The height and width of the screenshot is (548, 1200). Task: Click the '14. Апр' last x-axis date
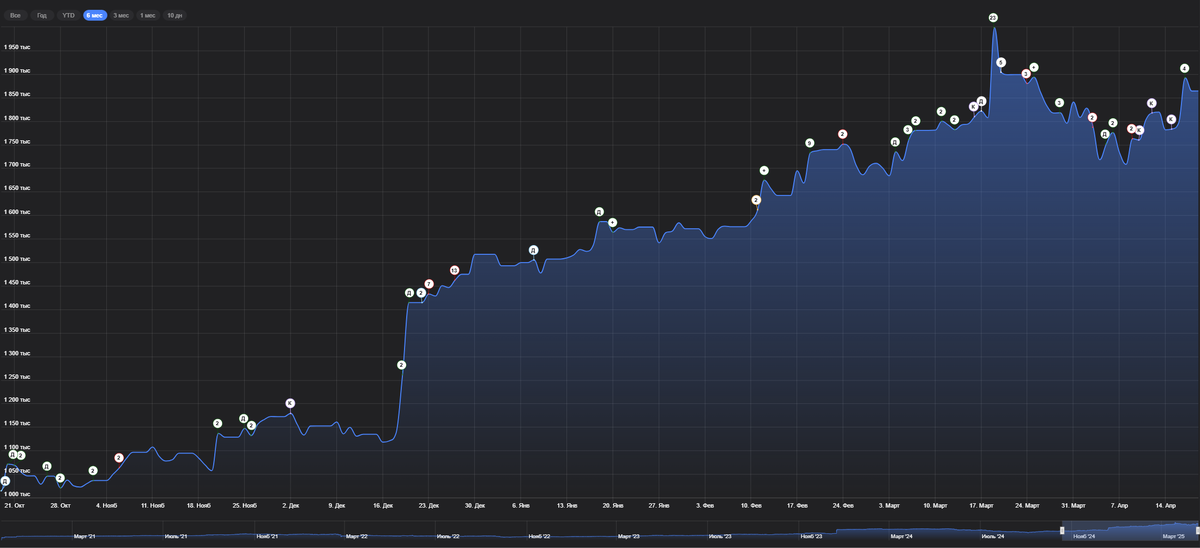tap(1164, 506)
